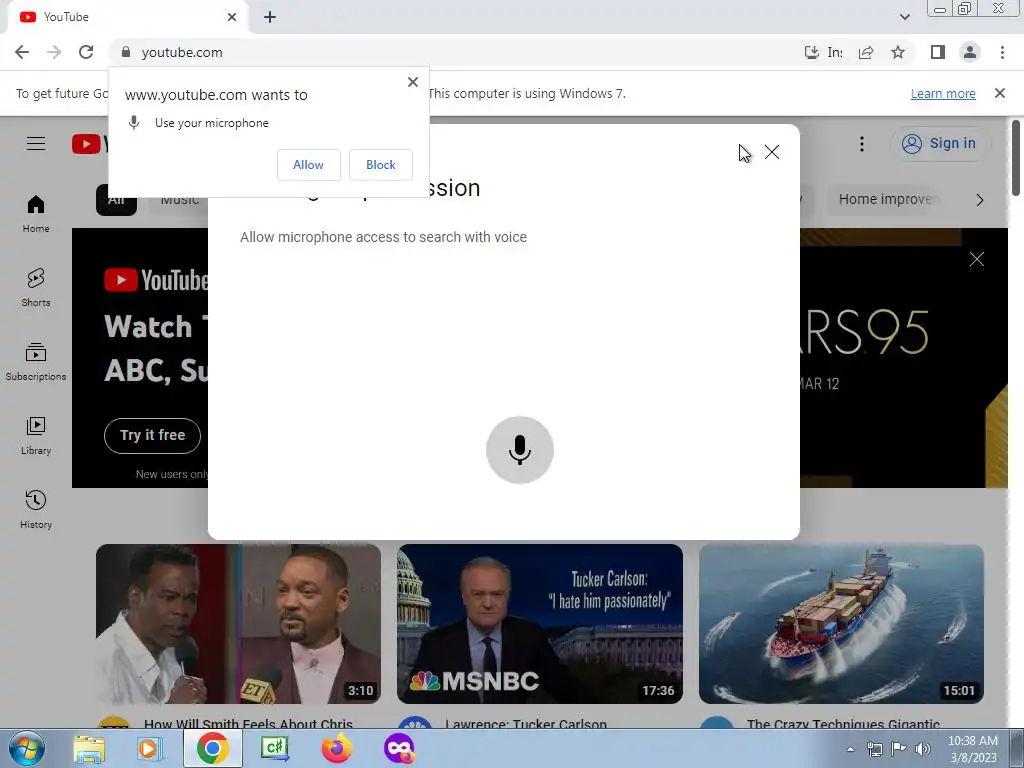This screenshot has height=768, width=1024.
Task: Open YouTube settings three-dot menu
Action: tap(862, 144)
